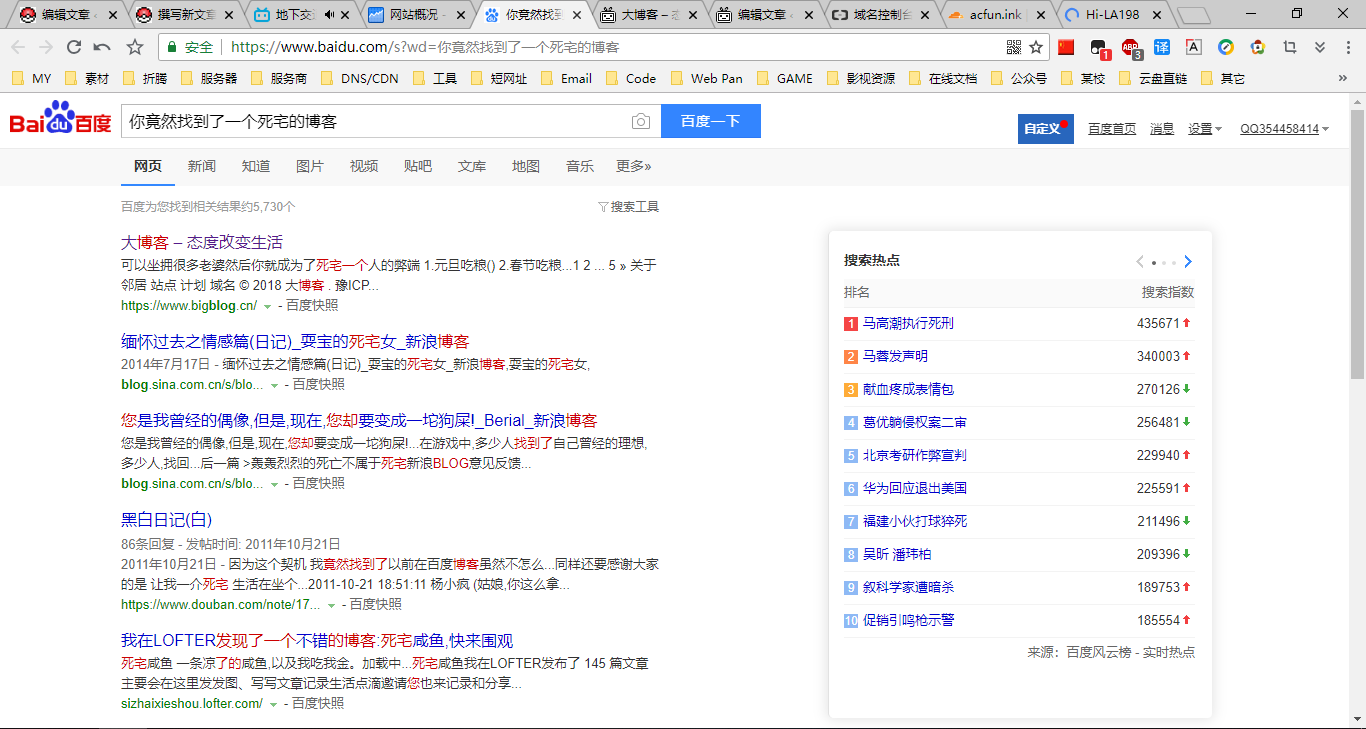Screen dimensions: 1366x729
Task: Open the 更多» tab menu
Action: point(634,166)
